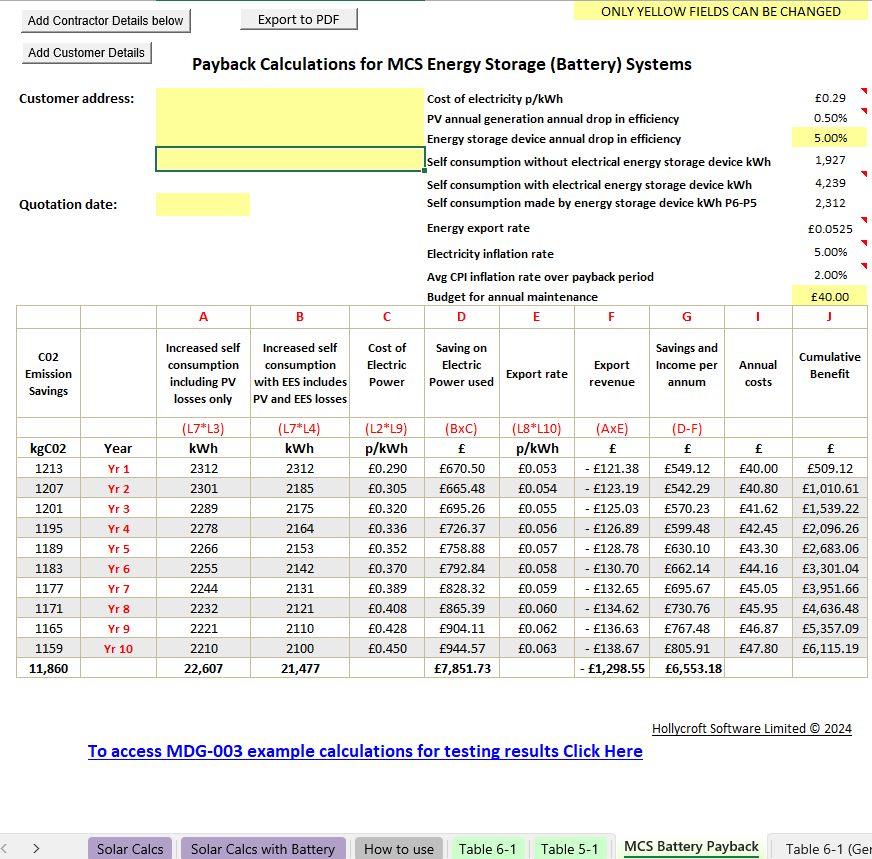Switch to the Solar Calcs sheet tab
Screen dimensions: 872x859
130,848
